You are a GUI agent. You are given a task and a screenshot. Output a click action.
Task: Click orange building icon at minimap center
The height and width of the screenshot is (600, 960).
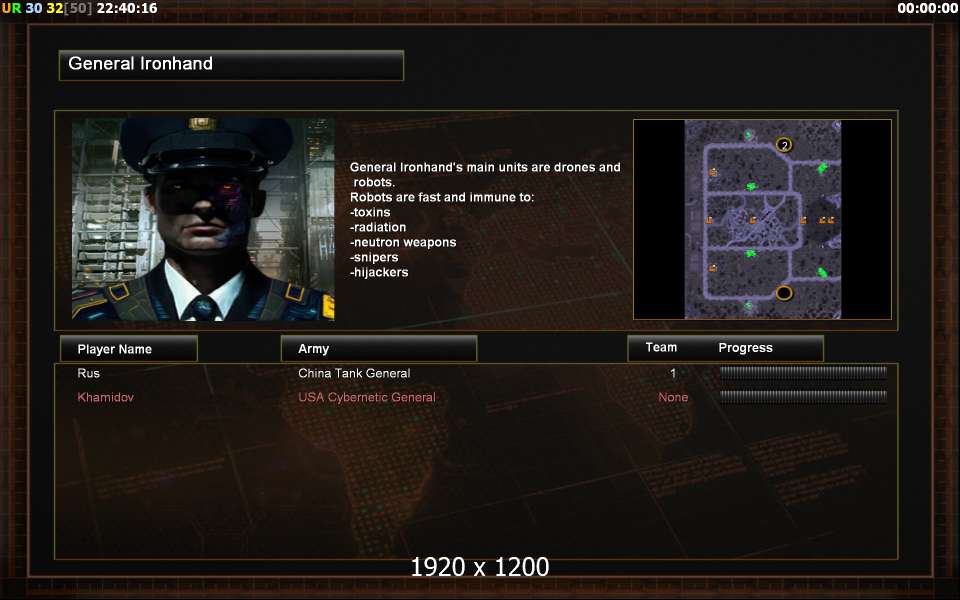pyautogui.click(x=752, y=220)
